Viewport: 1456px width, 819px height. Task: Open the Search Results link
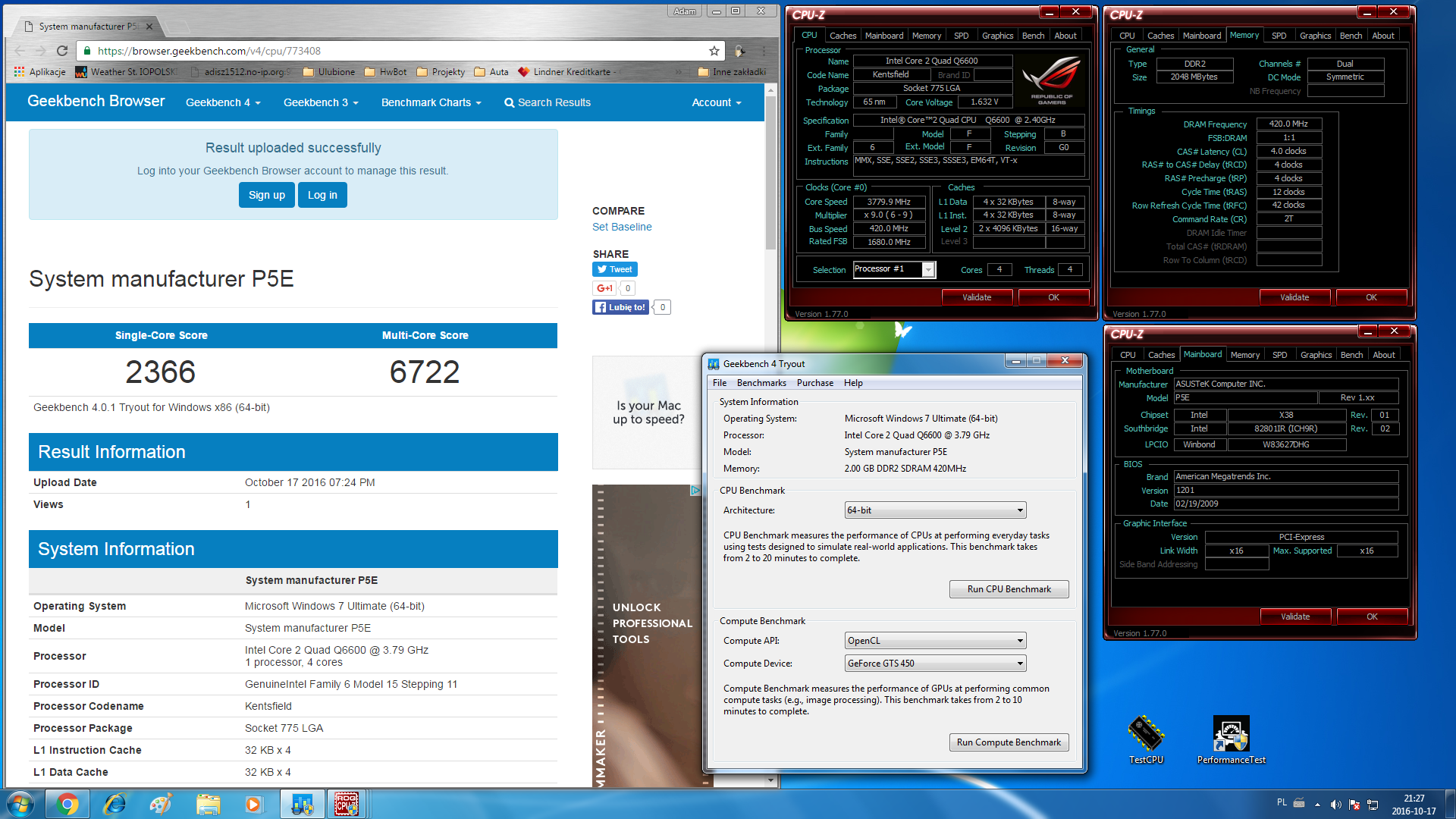click(548, 102)
